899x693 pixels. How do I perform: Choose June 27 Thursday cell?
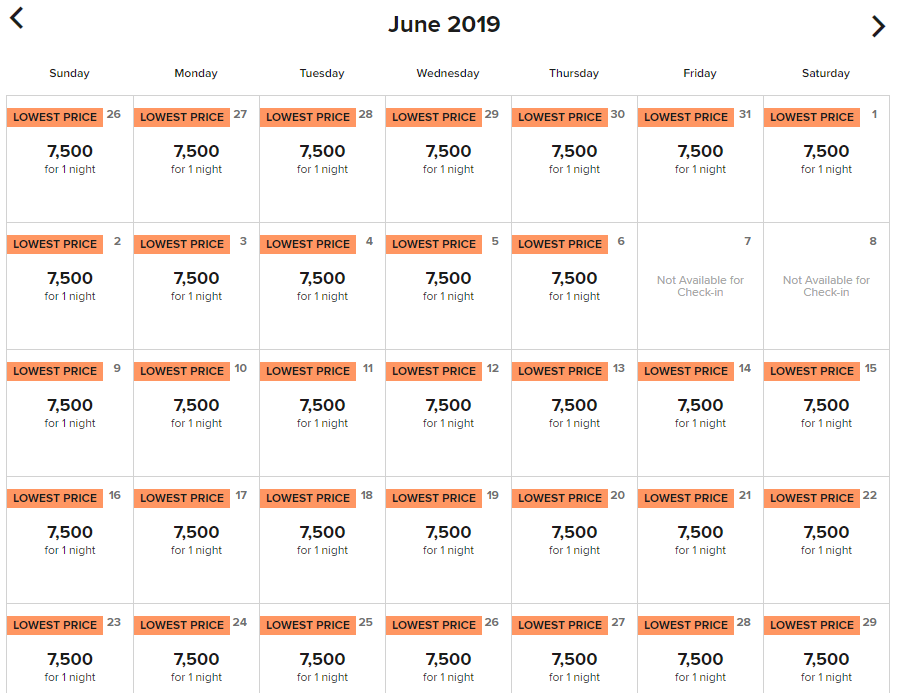coord(574,648)
